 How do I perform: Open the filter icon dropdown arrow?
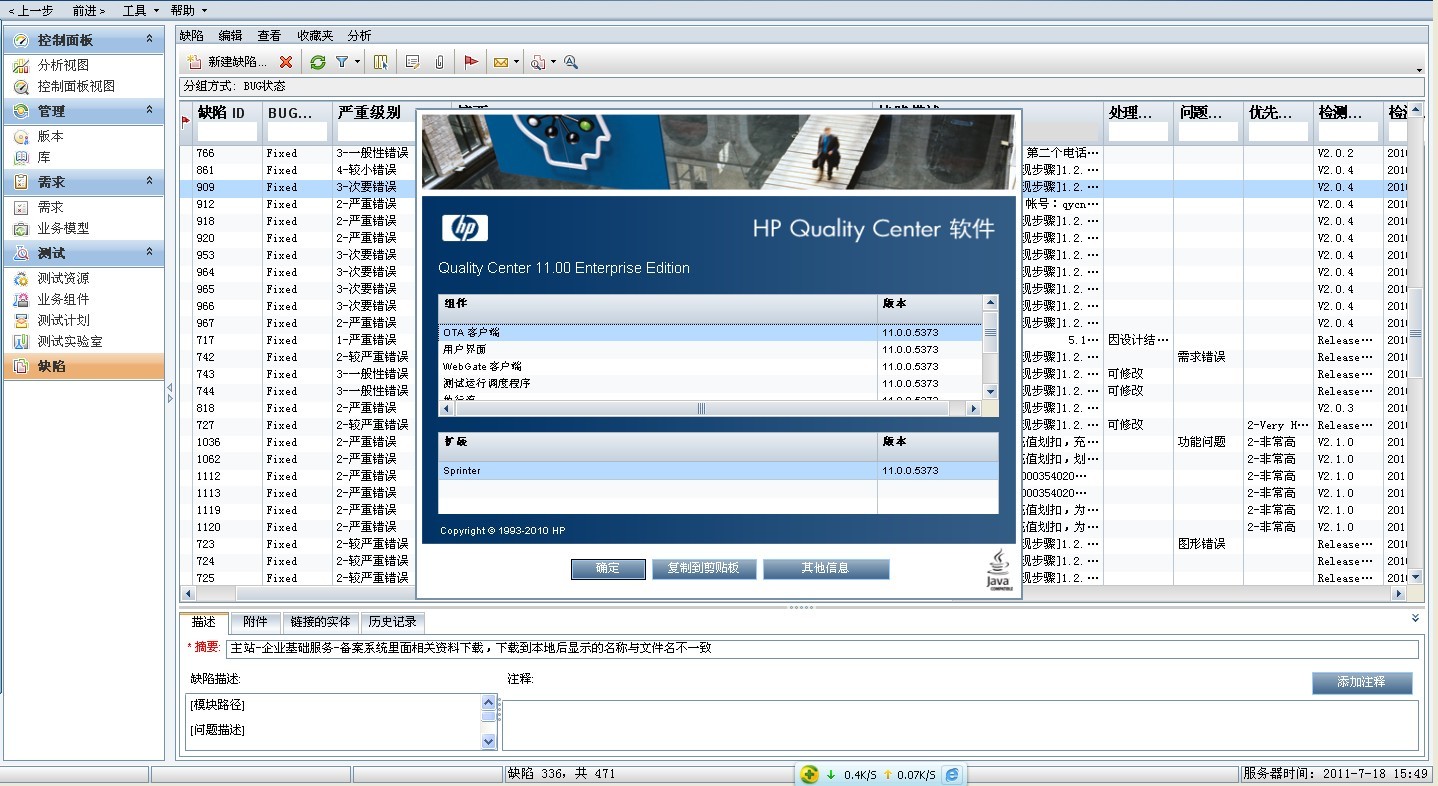pyautogui.click(x=357, y=62)
